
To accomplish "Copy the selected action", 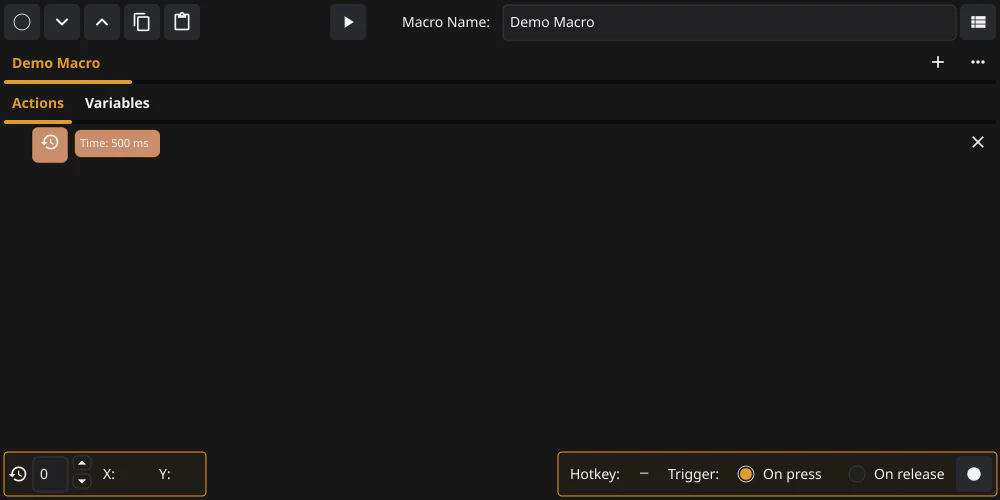I will 142,22.
